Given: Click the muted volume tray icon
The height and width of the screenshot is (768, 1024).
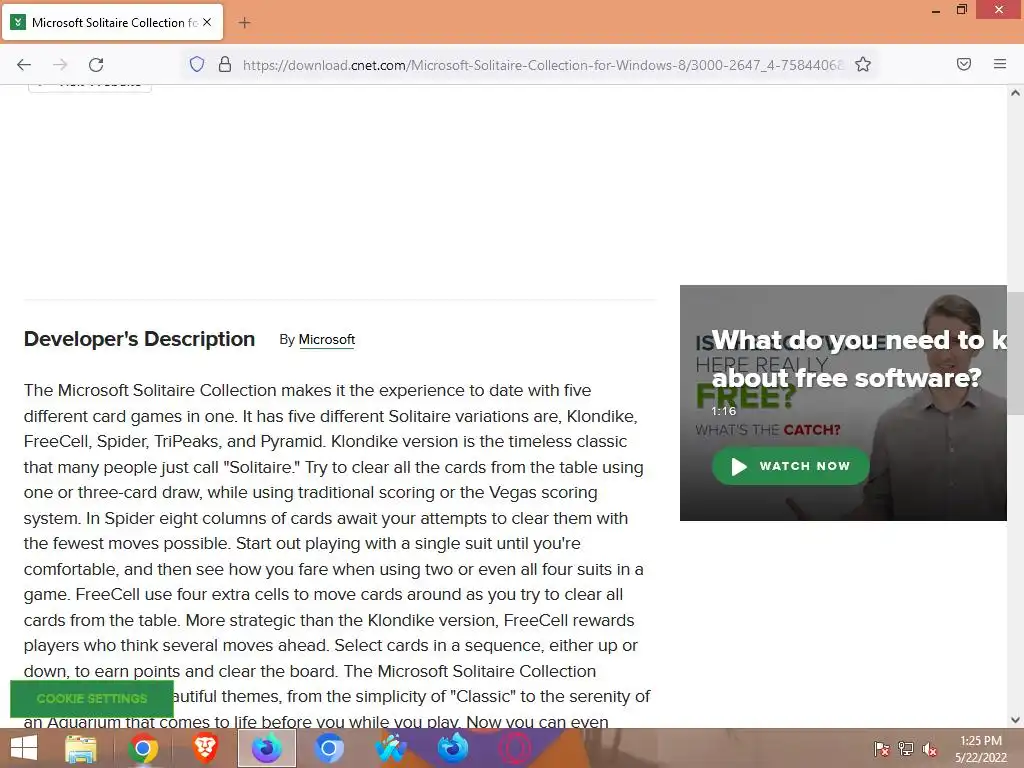Looking at the screenshot, I should (929, 749).
